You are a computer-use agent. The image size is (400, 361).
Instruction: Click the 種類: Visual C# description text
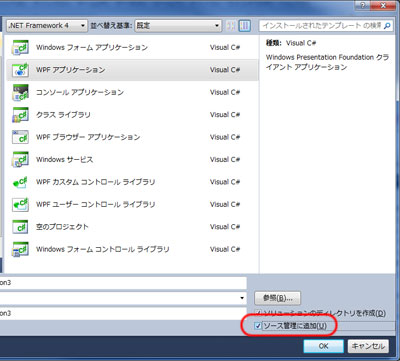point(291,43)
